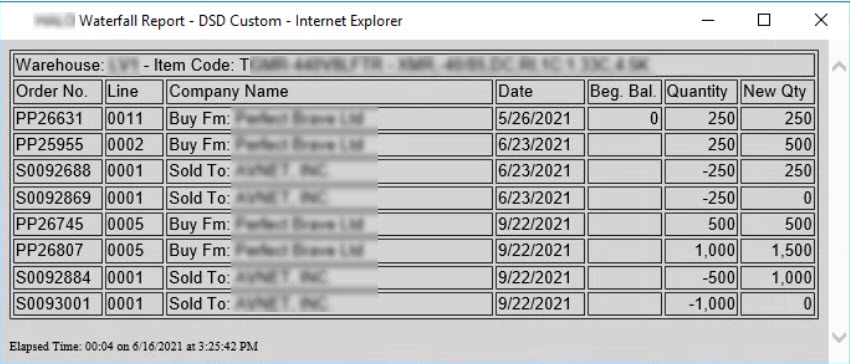
Task: Click New Qty 1,500 in PP26807 row
Action: point(777,251)
